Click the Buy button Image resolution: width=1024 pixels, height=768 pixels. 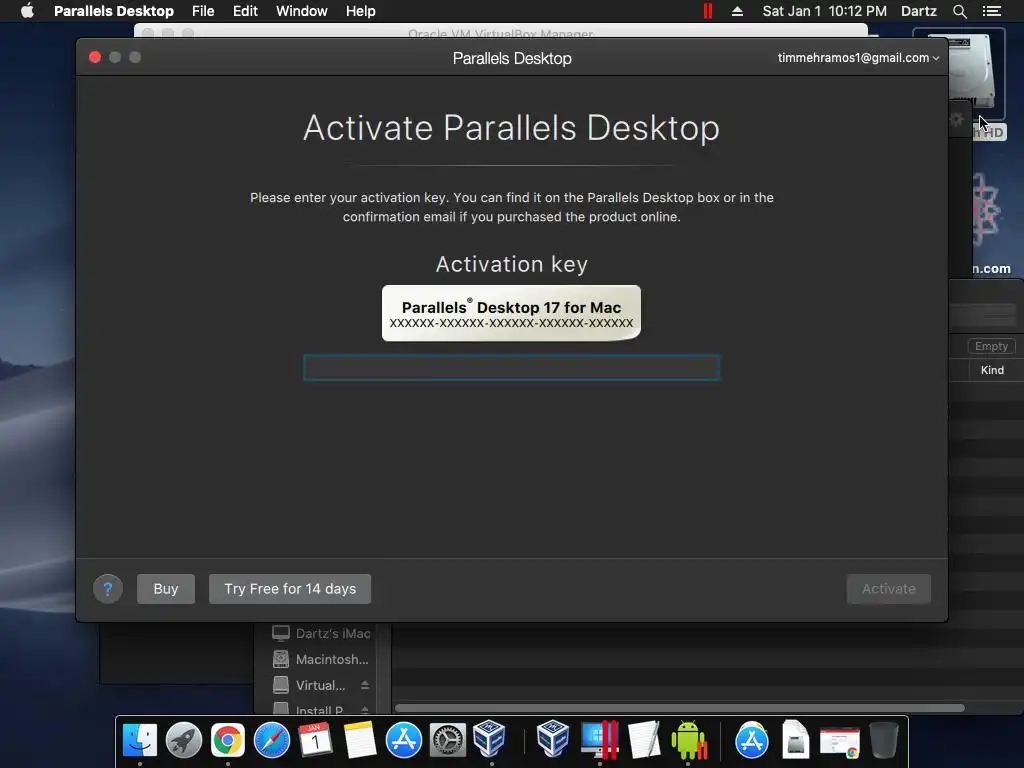[x=166, y=589]
